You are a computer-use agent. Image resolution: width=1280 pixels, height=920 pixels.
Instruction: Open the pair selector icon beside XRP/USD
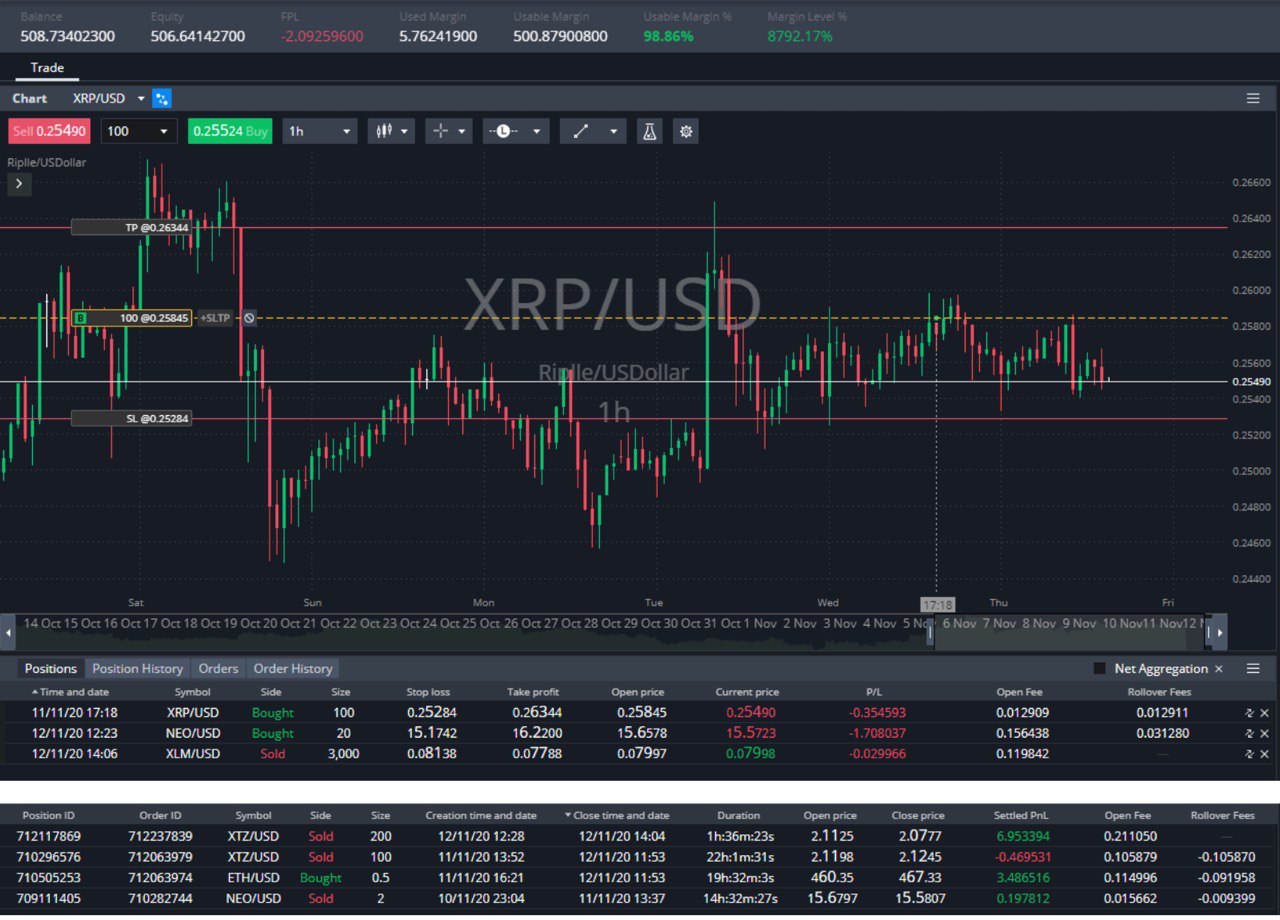162,98
